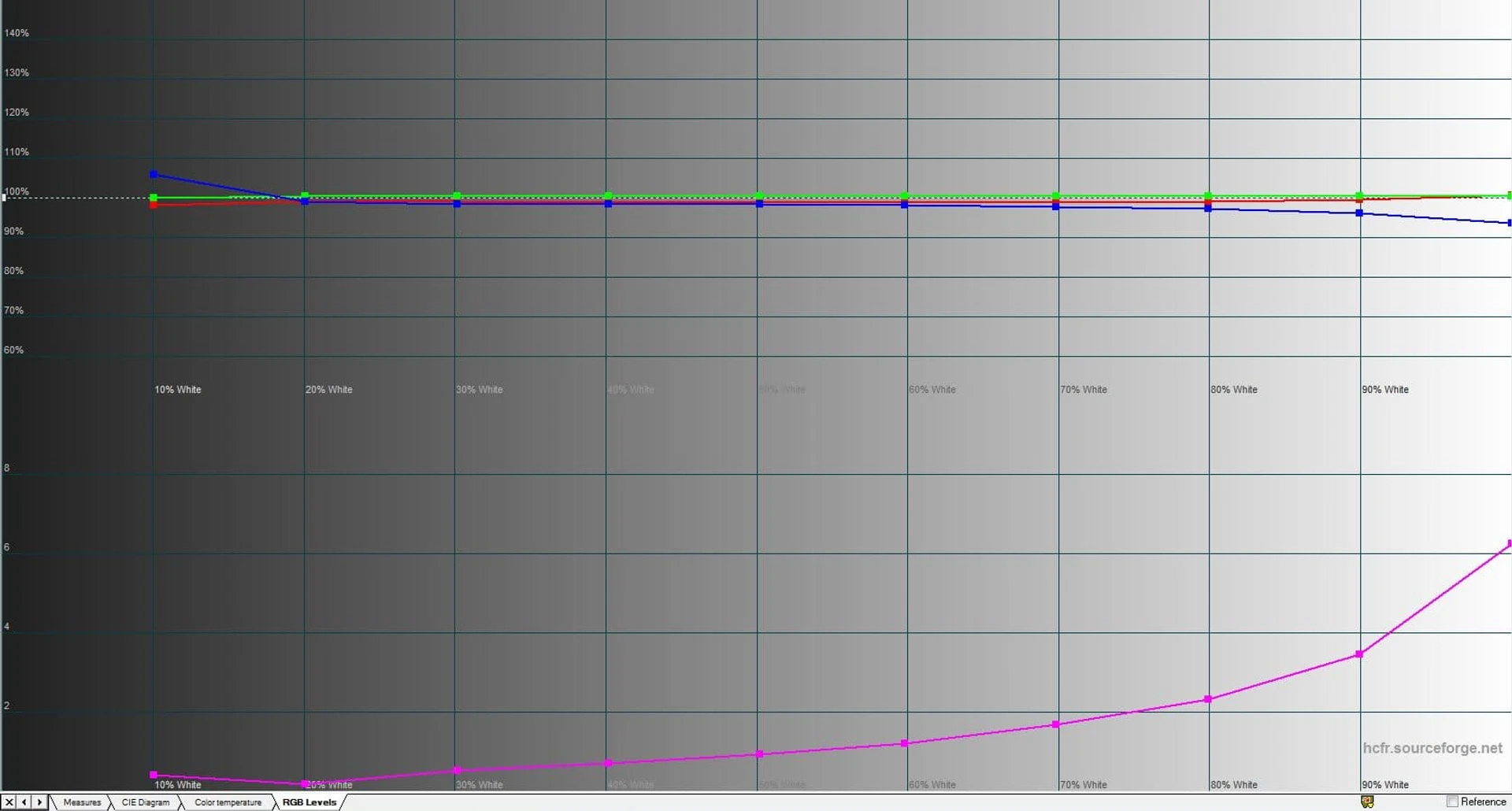
Task: Click the 10% White label under the RGB graph
Action: pyautogui.click(x=178, y=390)
